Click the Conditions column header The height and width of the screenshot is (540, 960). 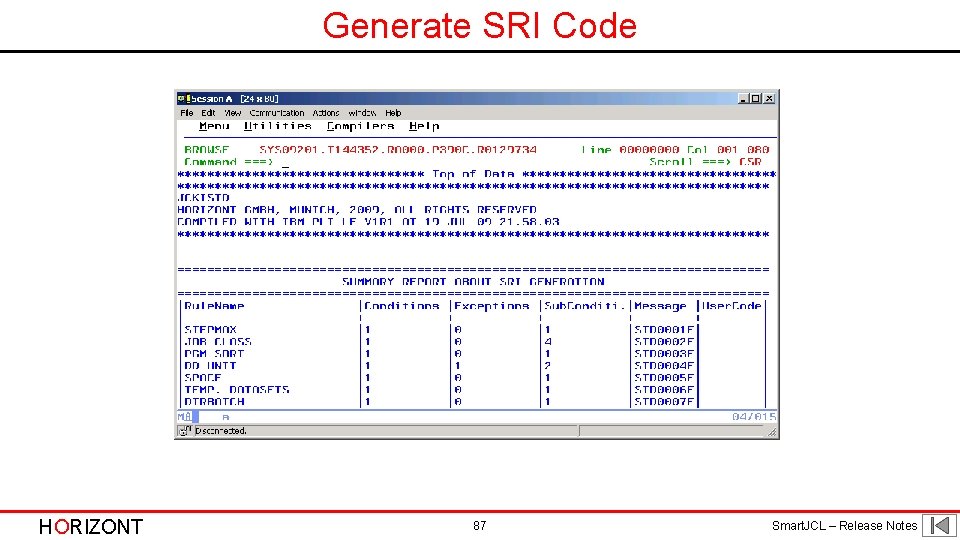click(402, 306)
